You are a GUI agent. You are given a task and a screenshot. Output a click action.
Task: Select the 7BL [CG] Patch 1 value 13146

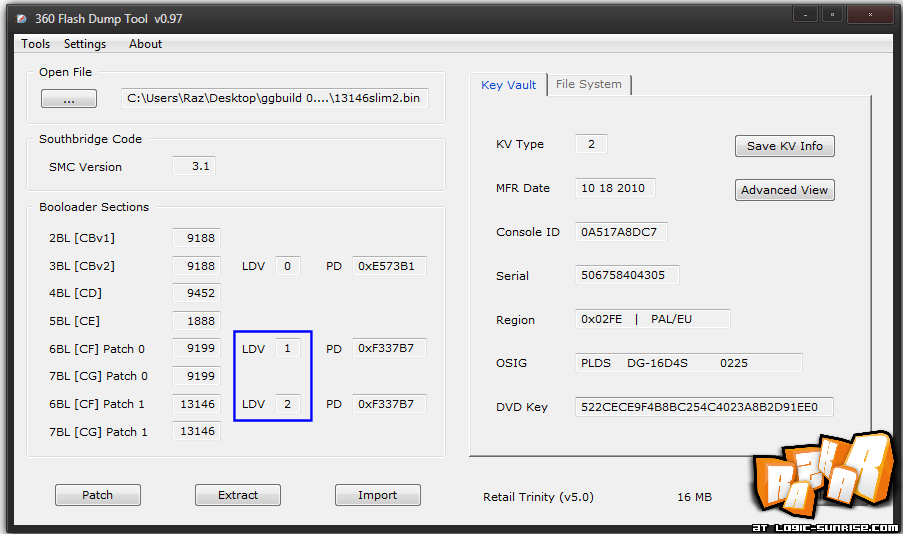(196, 431)
